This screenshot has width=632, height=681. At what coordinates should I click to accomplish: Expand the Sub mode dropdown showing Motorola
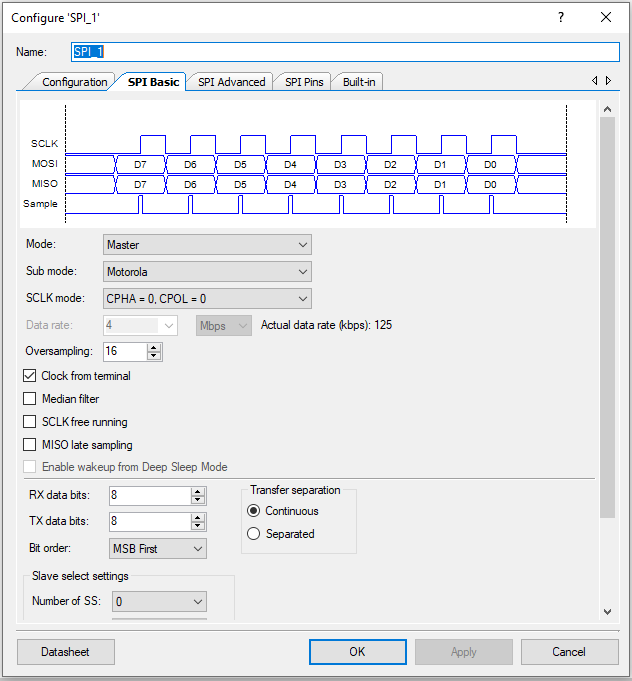pyautogui.click(x=207, y=272)
